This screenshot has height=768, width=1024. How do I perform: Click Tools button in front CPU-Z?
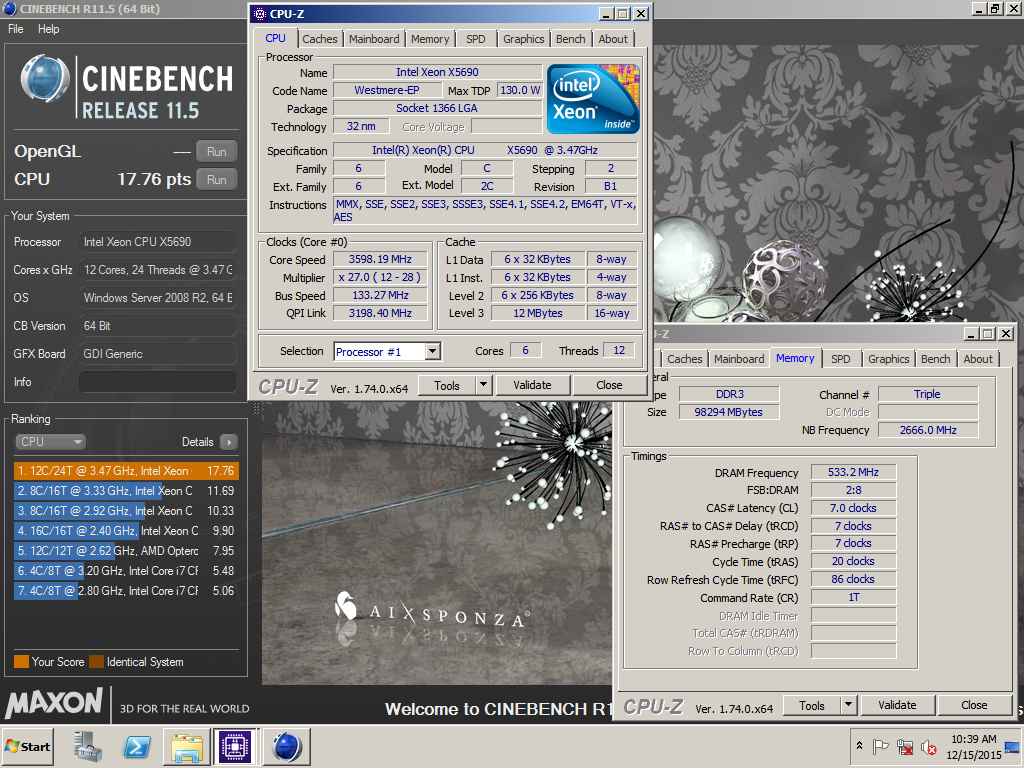[447, 385]
